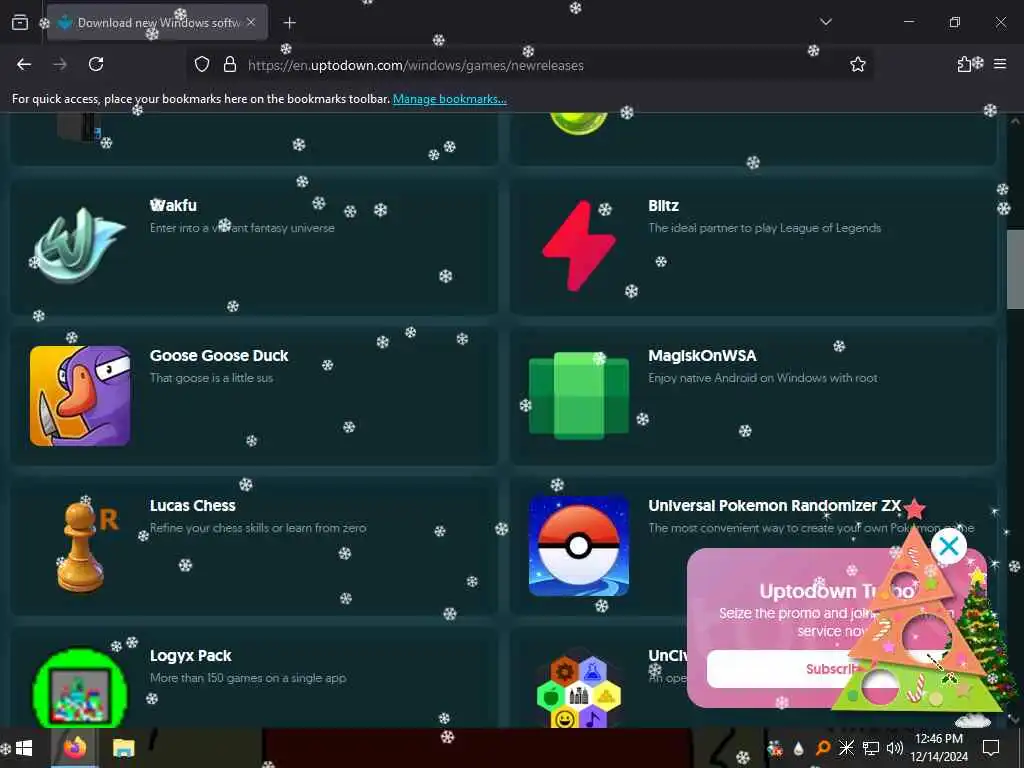The height and width of the screenshot is (768, 1024).
Task: Click the magnifier tray icon
Action: click(x=823, y=748)
